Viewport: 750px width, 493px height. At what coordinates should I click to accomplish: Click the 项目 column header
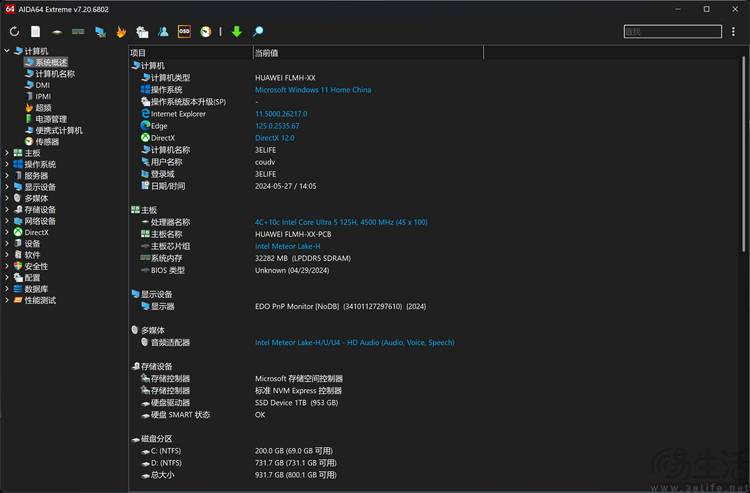190,53
